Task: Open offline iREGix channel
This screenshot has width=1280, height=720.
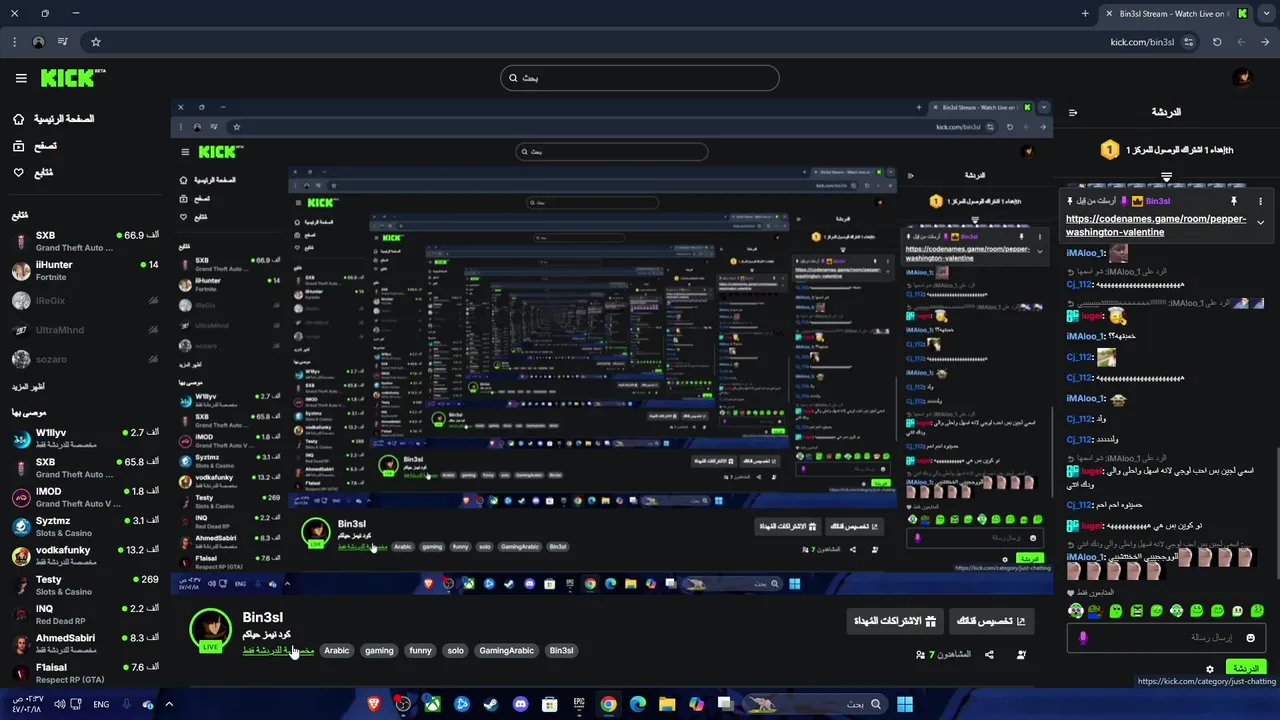Action: click(85, 300)
